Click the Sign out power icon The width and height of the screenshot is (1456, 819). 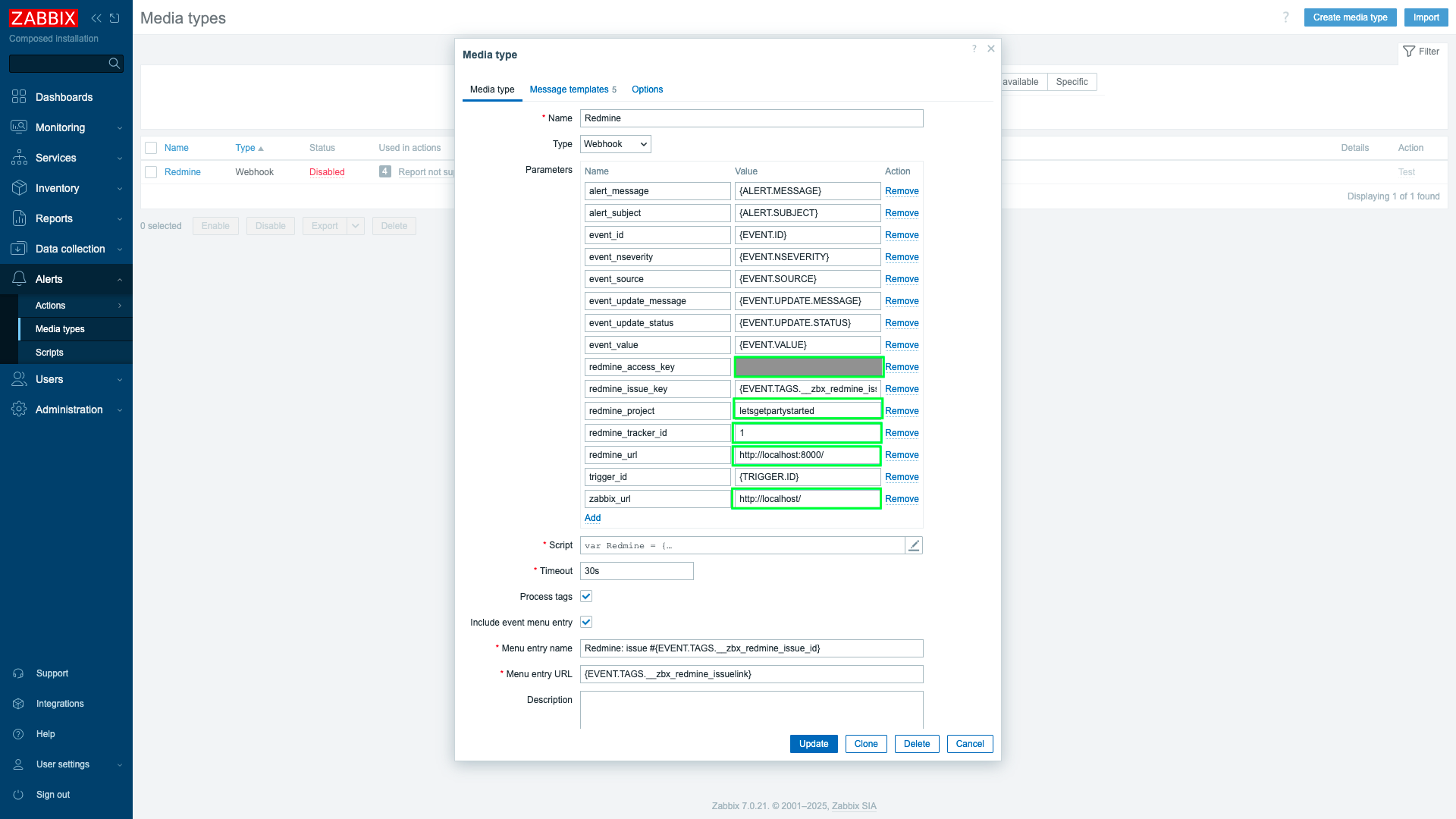(19, 795)
